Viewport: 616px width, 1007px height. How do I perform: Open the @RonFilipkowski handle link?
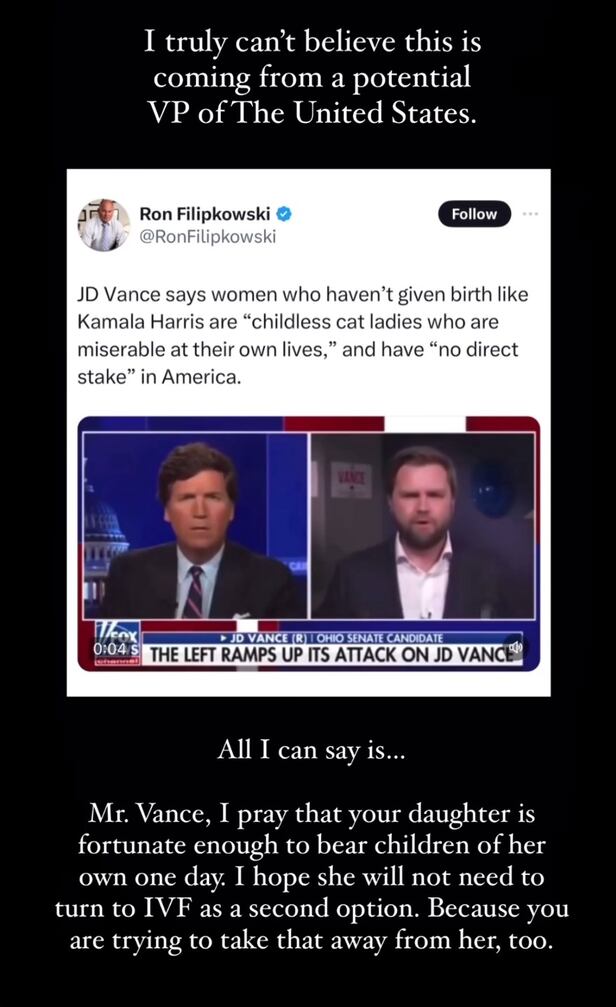click(207, 236)
